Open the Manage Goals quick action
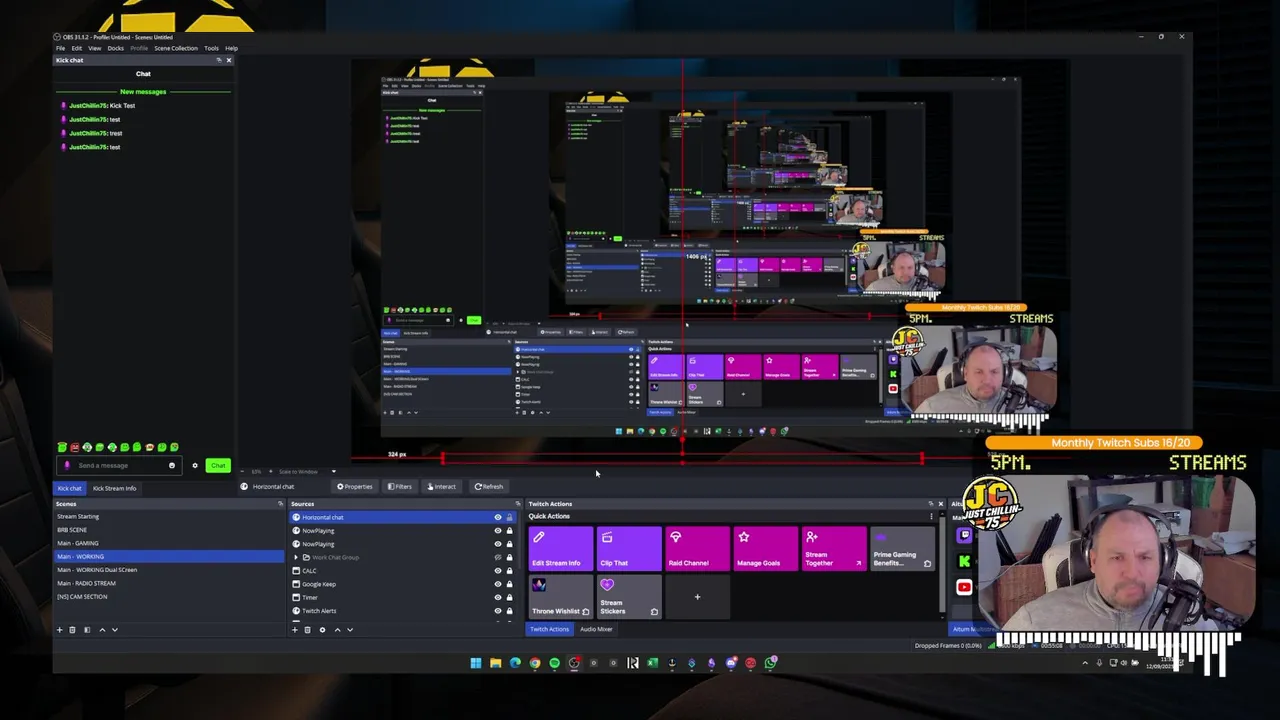This screenshot has height=720, width=1280. pyautogui.click(x=765, y=549)
